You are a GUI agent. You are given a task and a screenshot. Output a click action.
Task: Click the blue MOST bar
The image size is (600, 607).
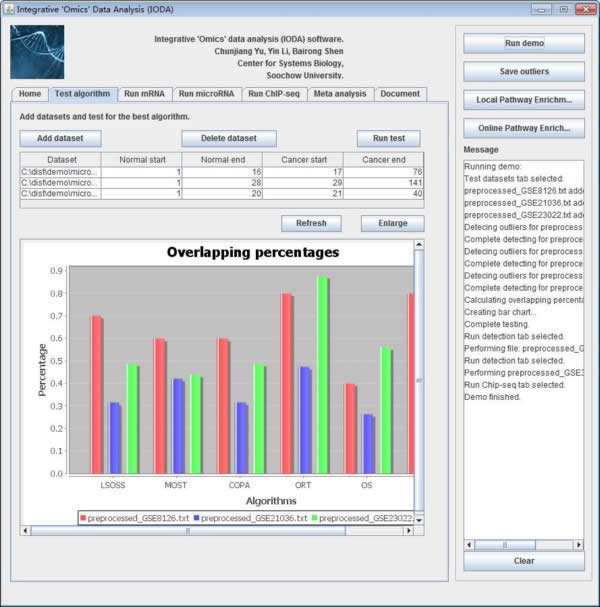[x=178, y=426]
